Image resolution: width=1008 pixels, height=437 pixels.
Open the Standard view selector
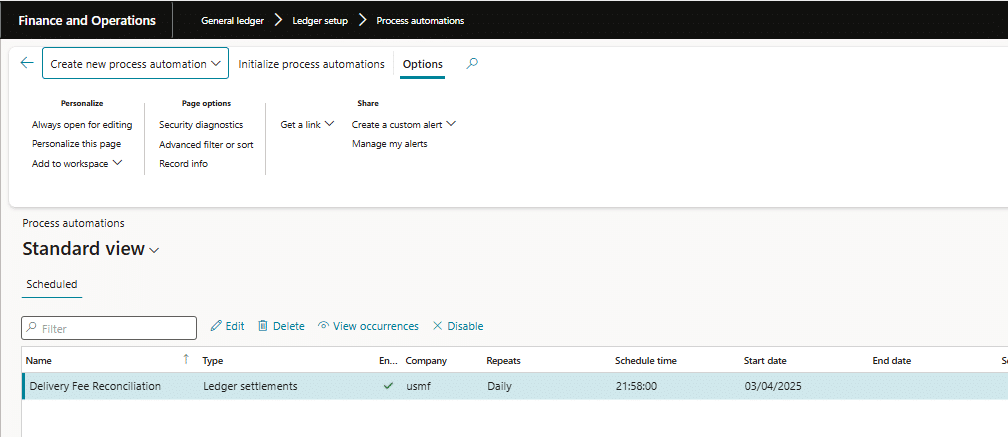tap(91, 249)
